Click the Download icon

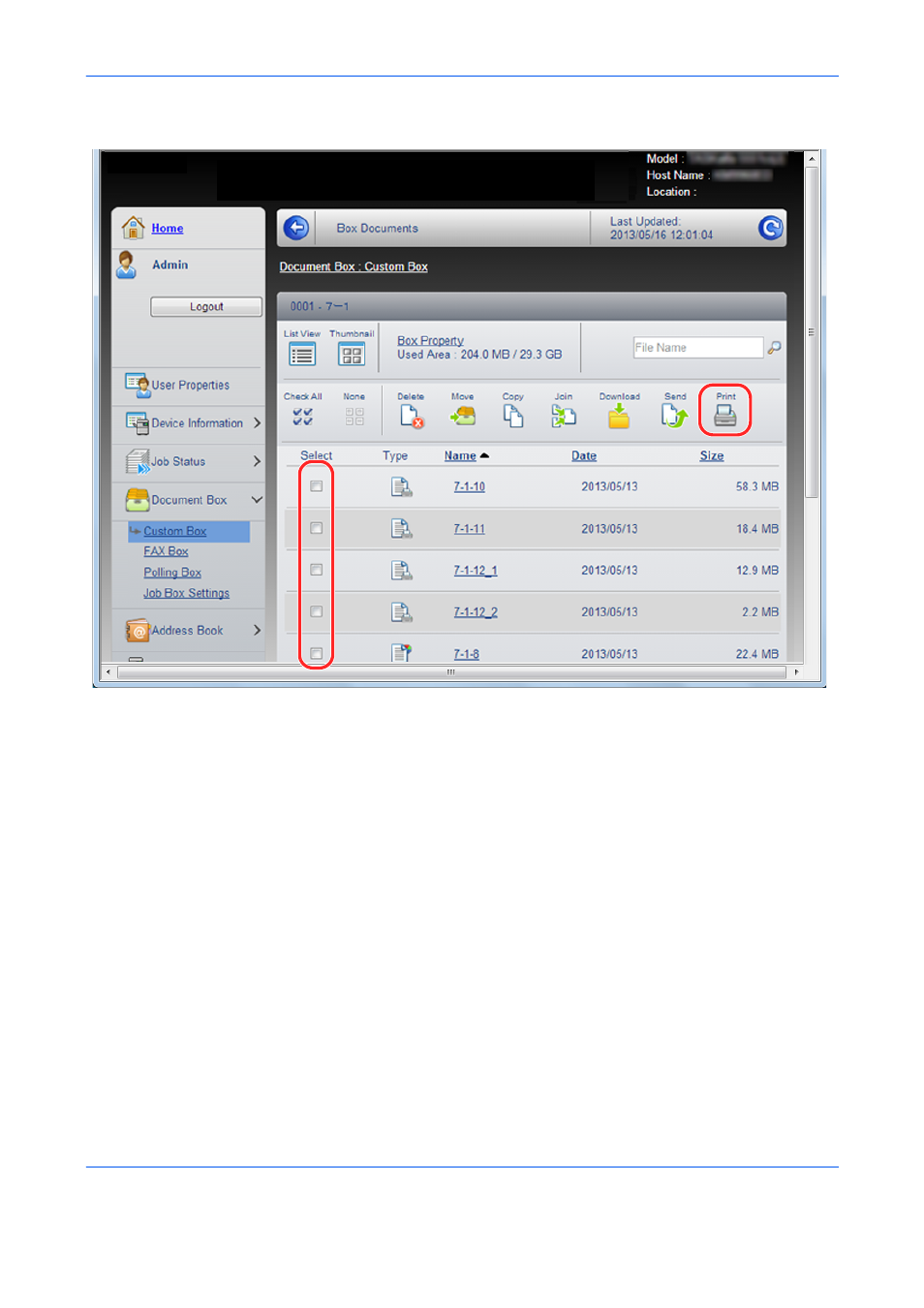tap(619, 417)
